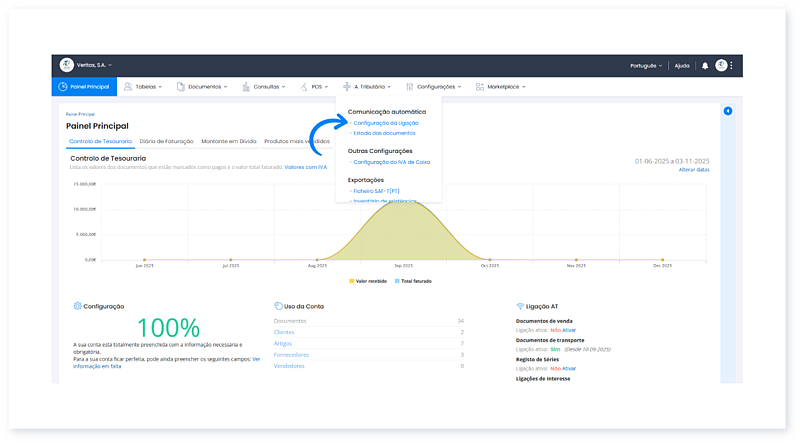Click the notifications bell icon
This screenshot has height=443, width=800.
point(704,65)
